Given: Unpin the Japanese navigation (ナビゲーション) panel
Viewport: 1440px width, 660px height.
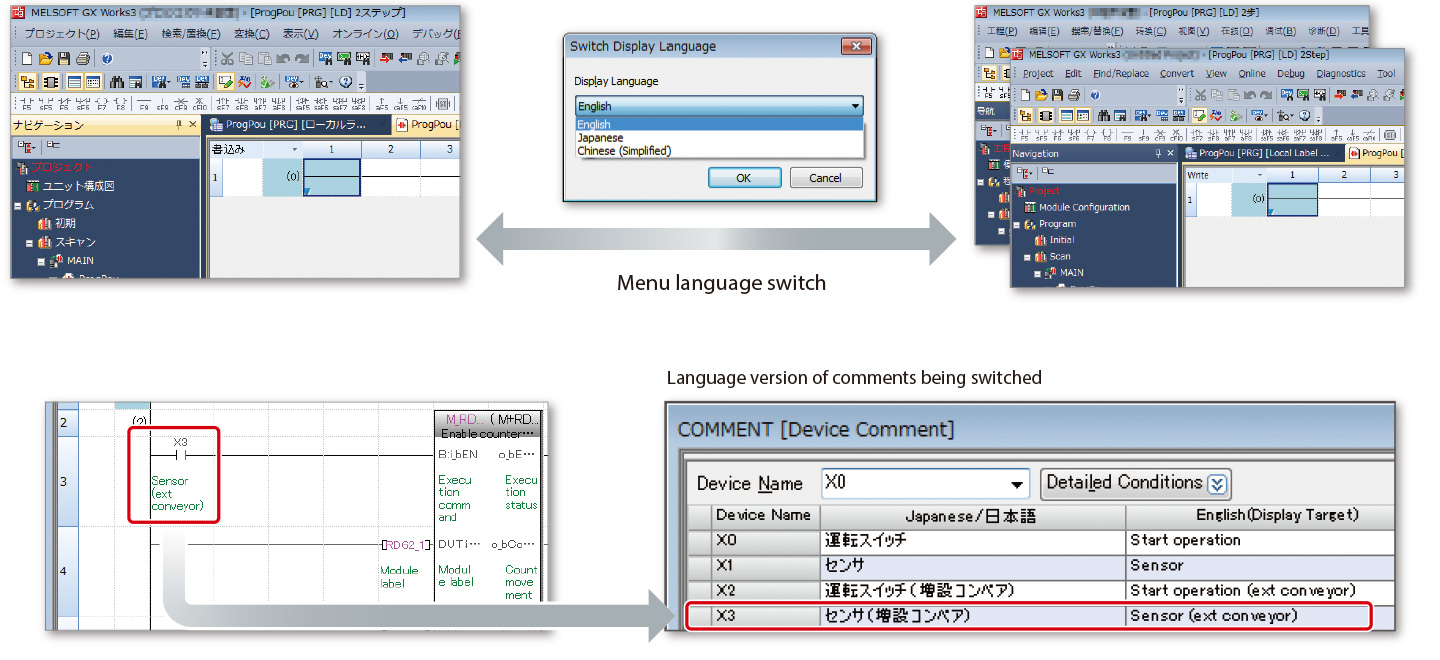Looking at the screenshot, I should tap(179, 123).
